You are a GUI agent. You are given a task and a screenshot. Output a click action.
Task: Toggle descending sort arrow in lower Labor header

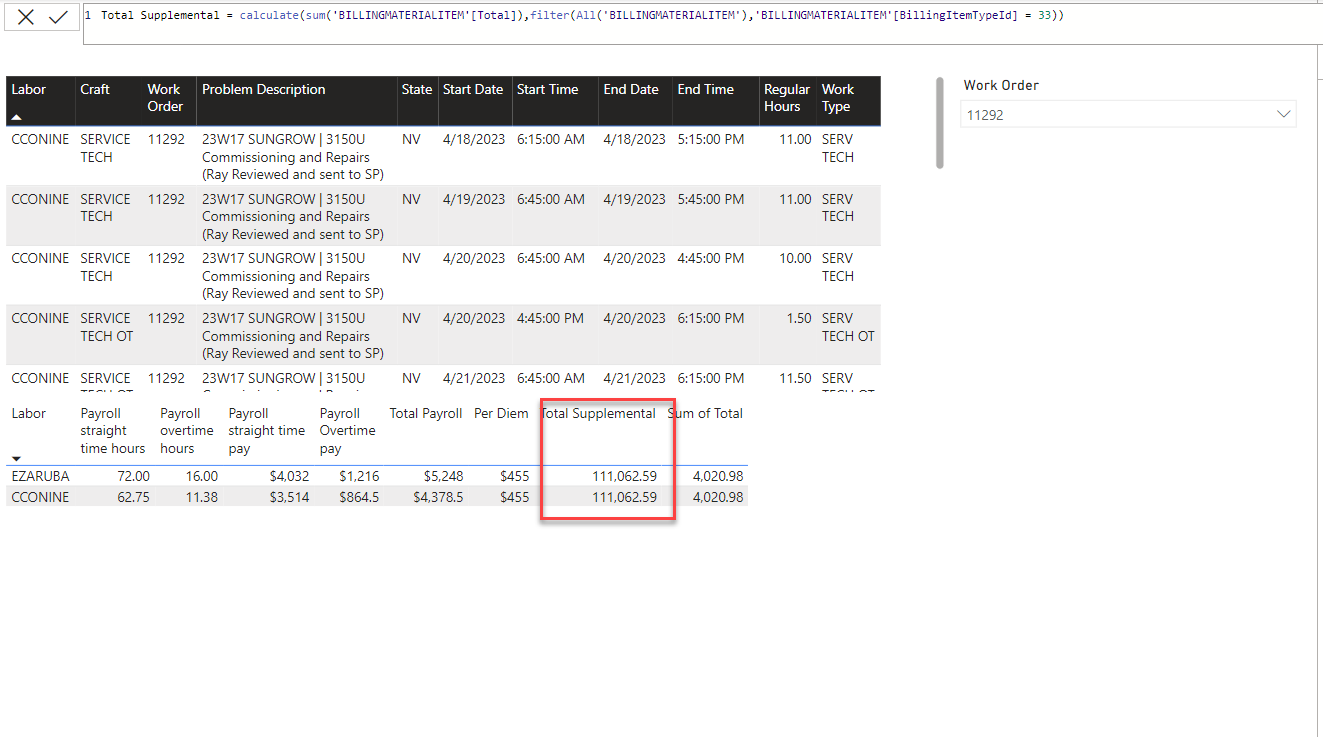[x=16, y=458]
